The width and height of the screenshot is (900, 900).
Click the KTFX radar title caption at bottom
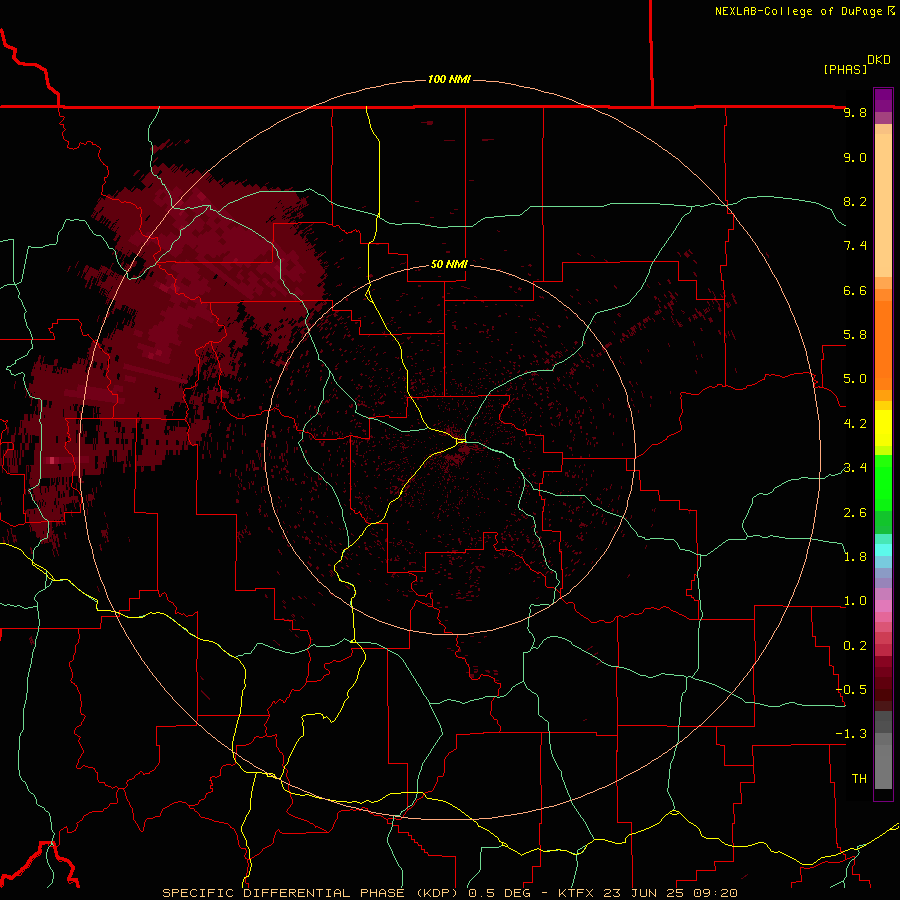click(x=449, y=893)
